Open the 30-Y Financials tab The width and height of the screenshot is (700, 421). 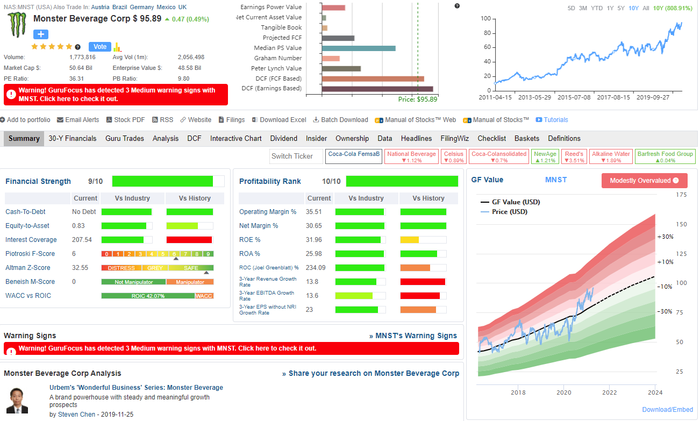[72, 138]
